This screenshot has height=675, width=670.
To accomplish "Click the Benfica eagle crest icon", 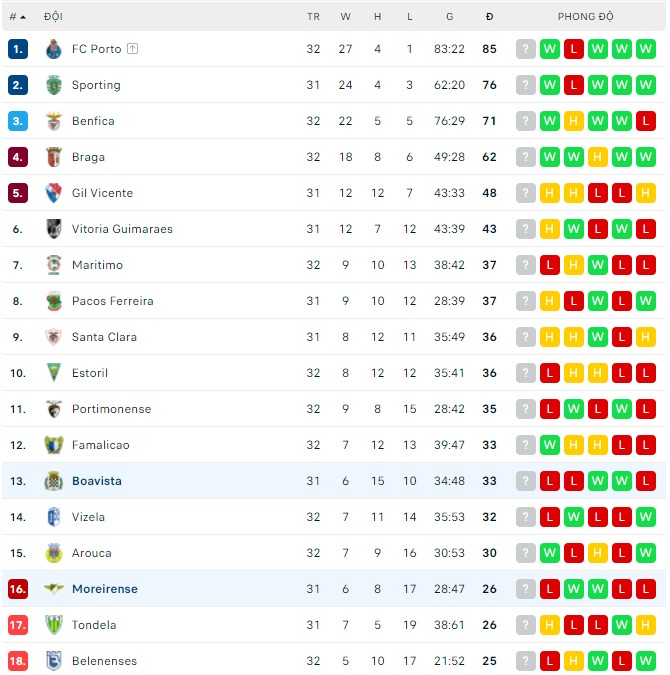I will (x=54, y=121).
